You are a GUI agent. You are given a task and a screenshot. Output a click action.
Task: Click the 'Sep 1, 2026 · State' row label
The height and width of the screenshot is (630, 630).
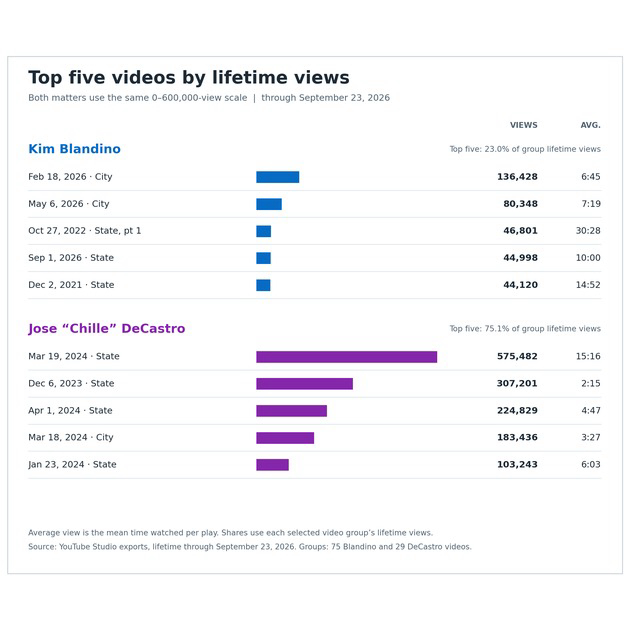(x=71, y=258)
